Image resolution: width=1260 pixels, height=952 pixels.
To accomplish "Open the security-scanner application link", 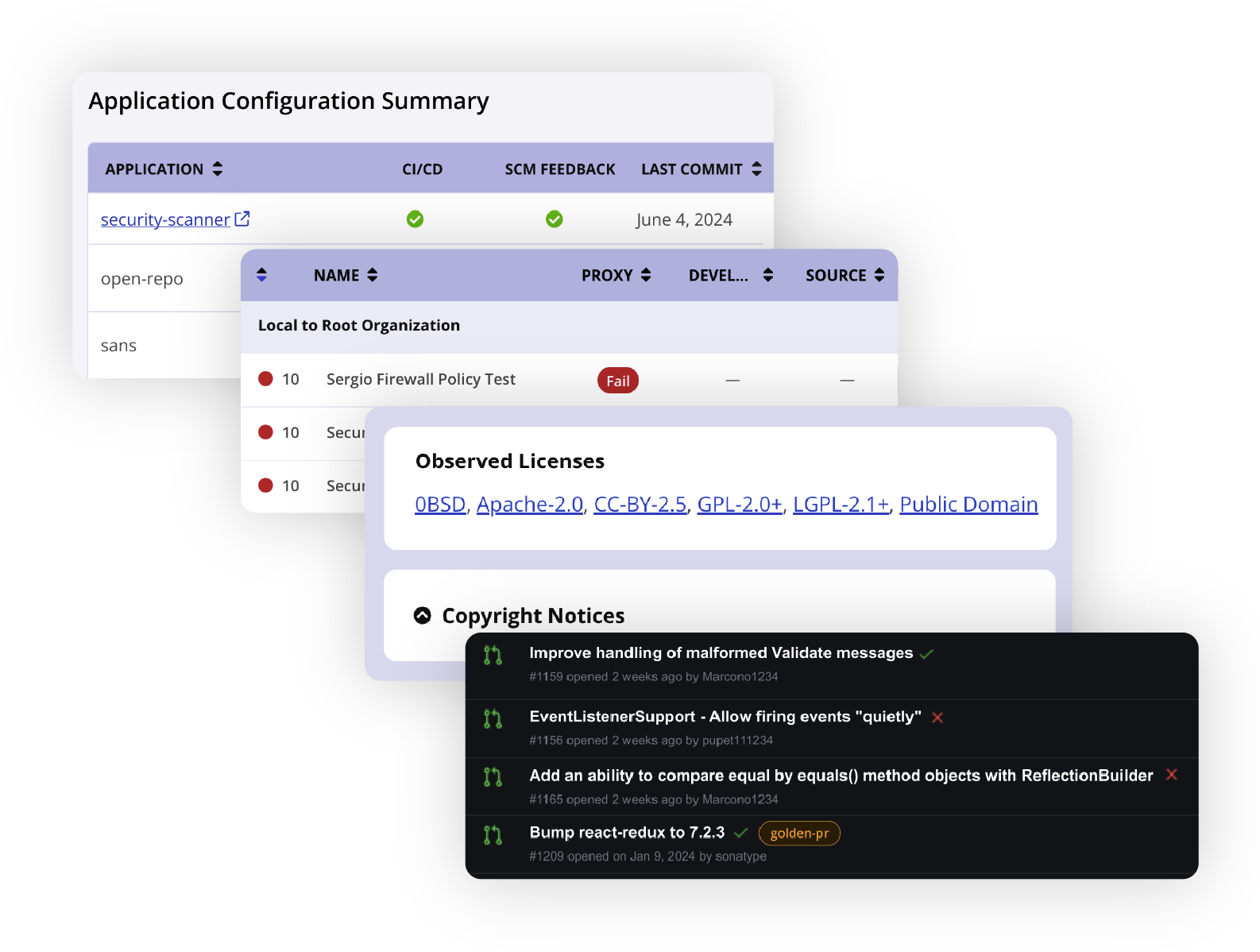I will (x=165, y=219).
